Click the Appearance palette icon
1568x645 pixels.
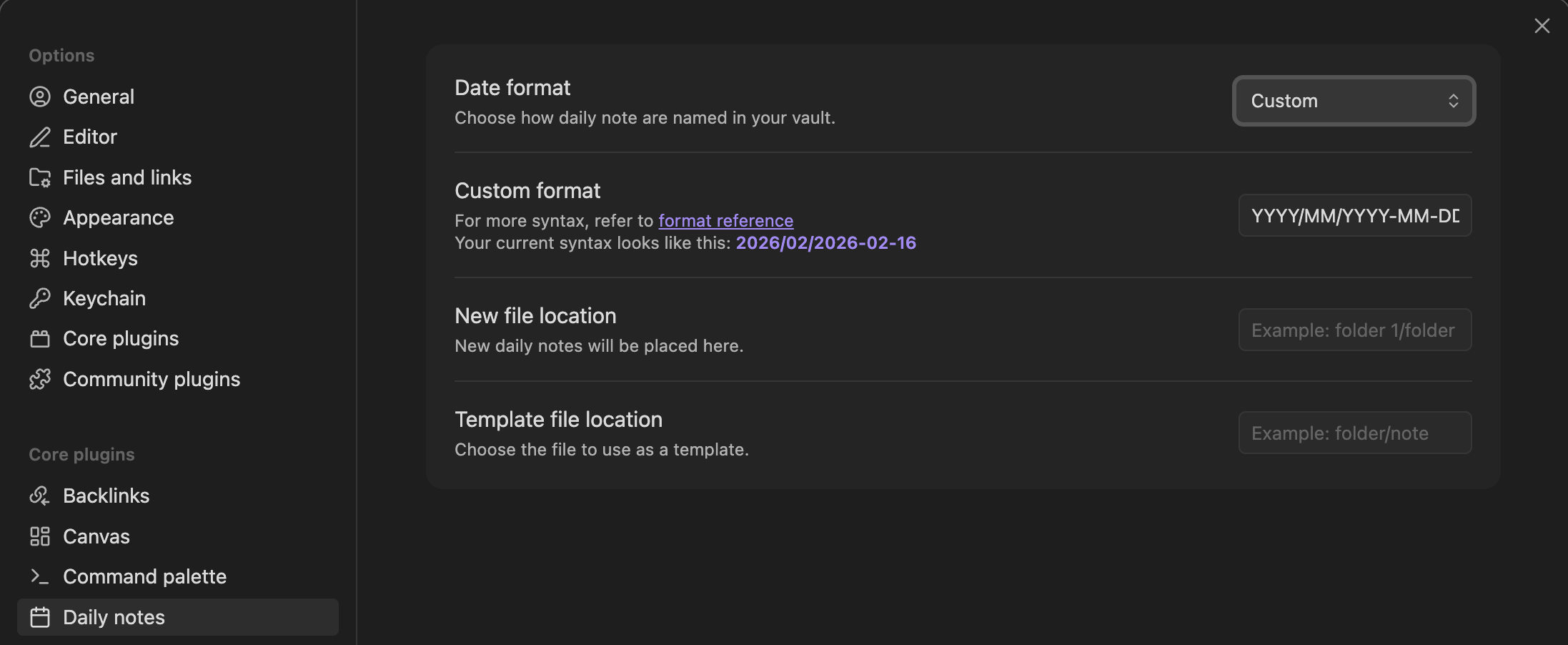click(x=40, y=218)
